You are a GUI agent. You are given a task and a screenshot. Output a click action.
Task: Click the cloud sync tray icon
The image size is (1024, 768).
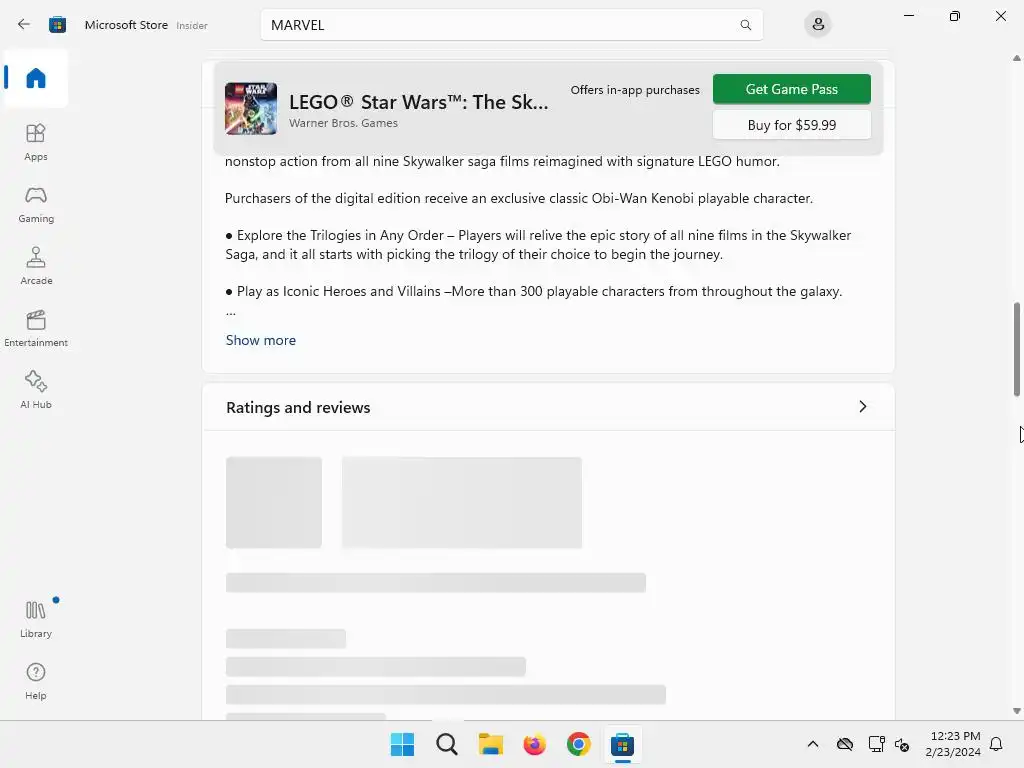844,744
